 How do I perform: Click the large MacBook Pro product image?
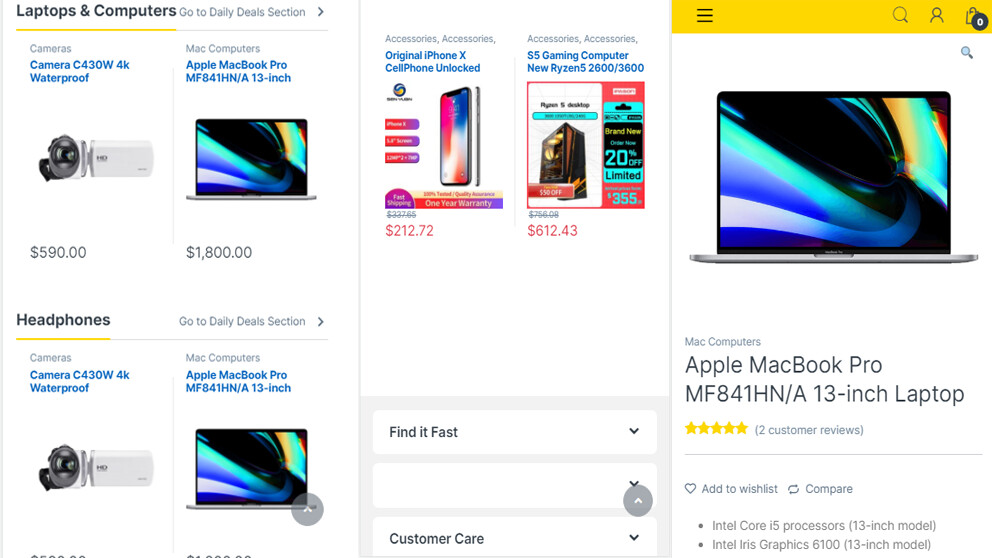832,177
